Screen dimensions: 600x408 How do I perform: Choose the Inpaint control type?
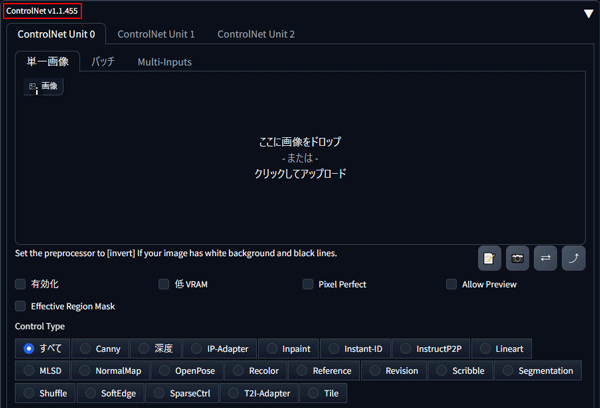point(289,349)
